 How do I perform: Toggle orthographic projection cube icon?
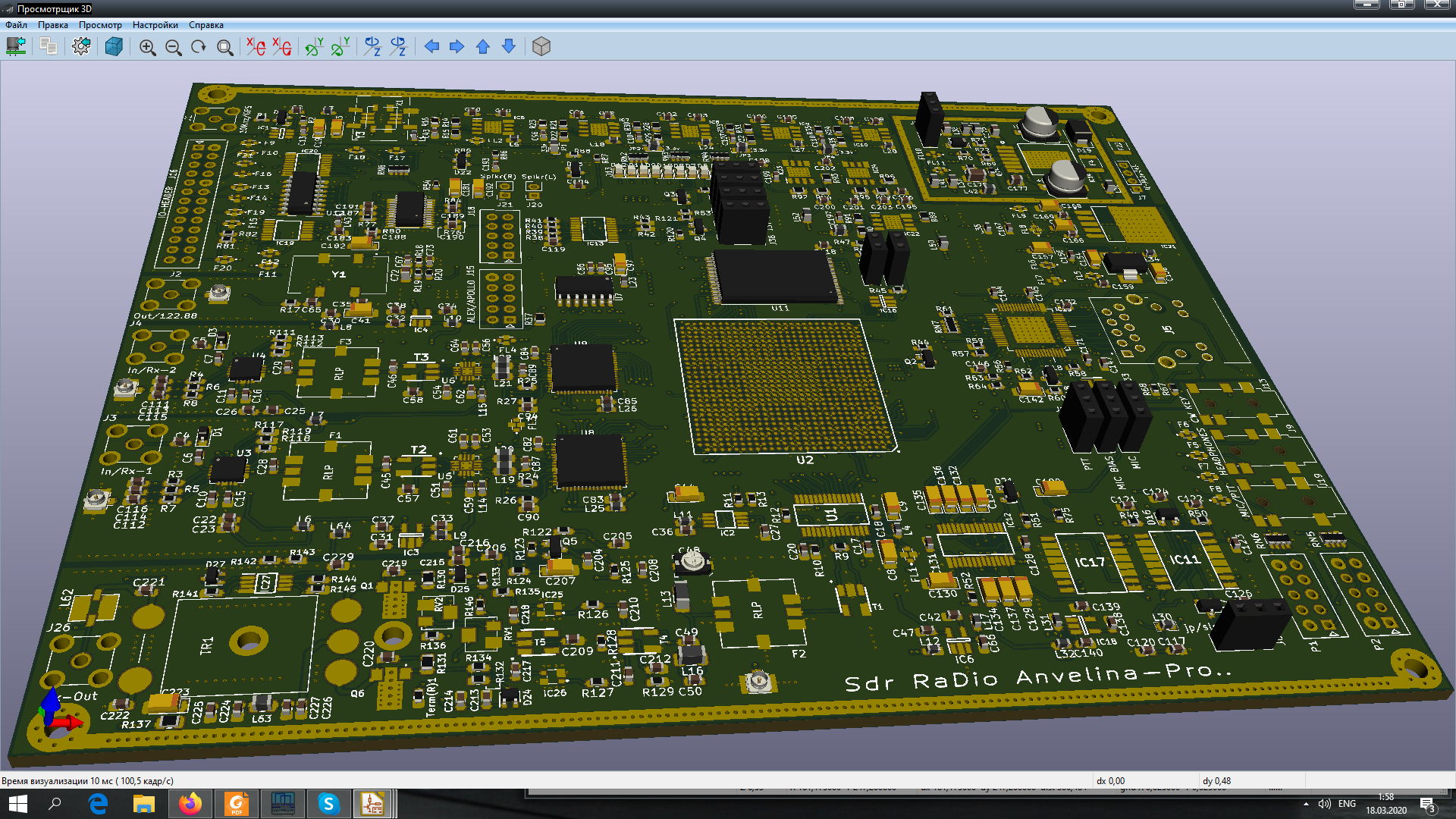[x=541, y=47]
